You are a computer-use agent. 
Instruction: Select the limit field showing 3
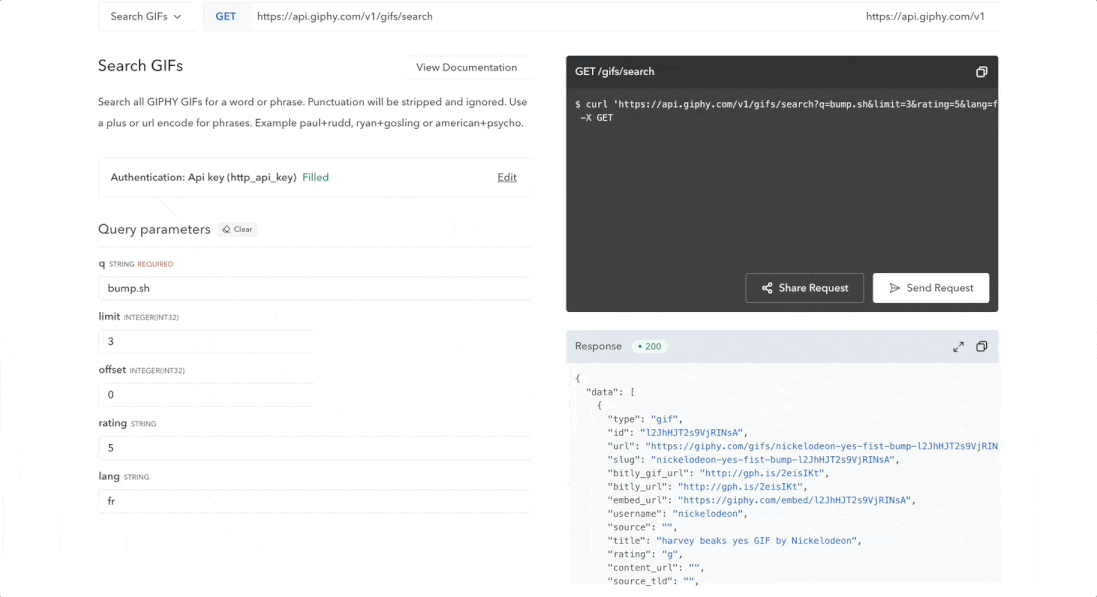207,341
